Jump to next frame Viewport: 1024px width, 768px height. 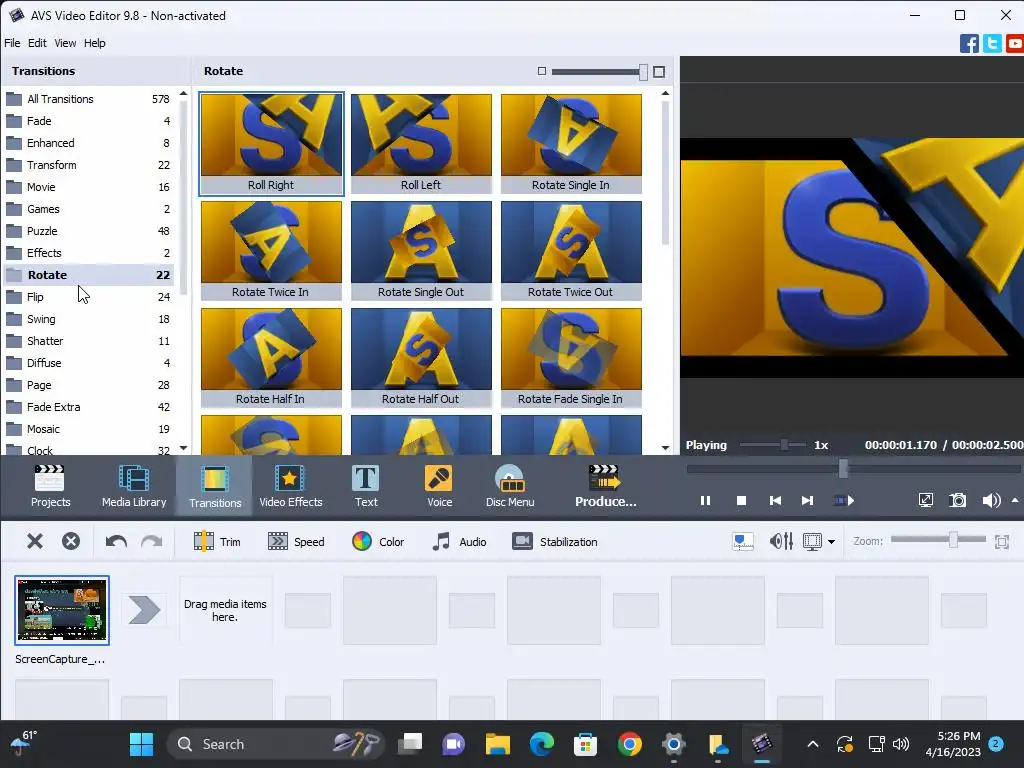point(807,500)
